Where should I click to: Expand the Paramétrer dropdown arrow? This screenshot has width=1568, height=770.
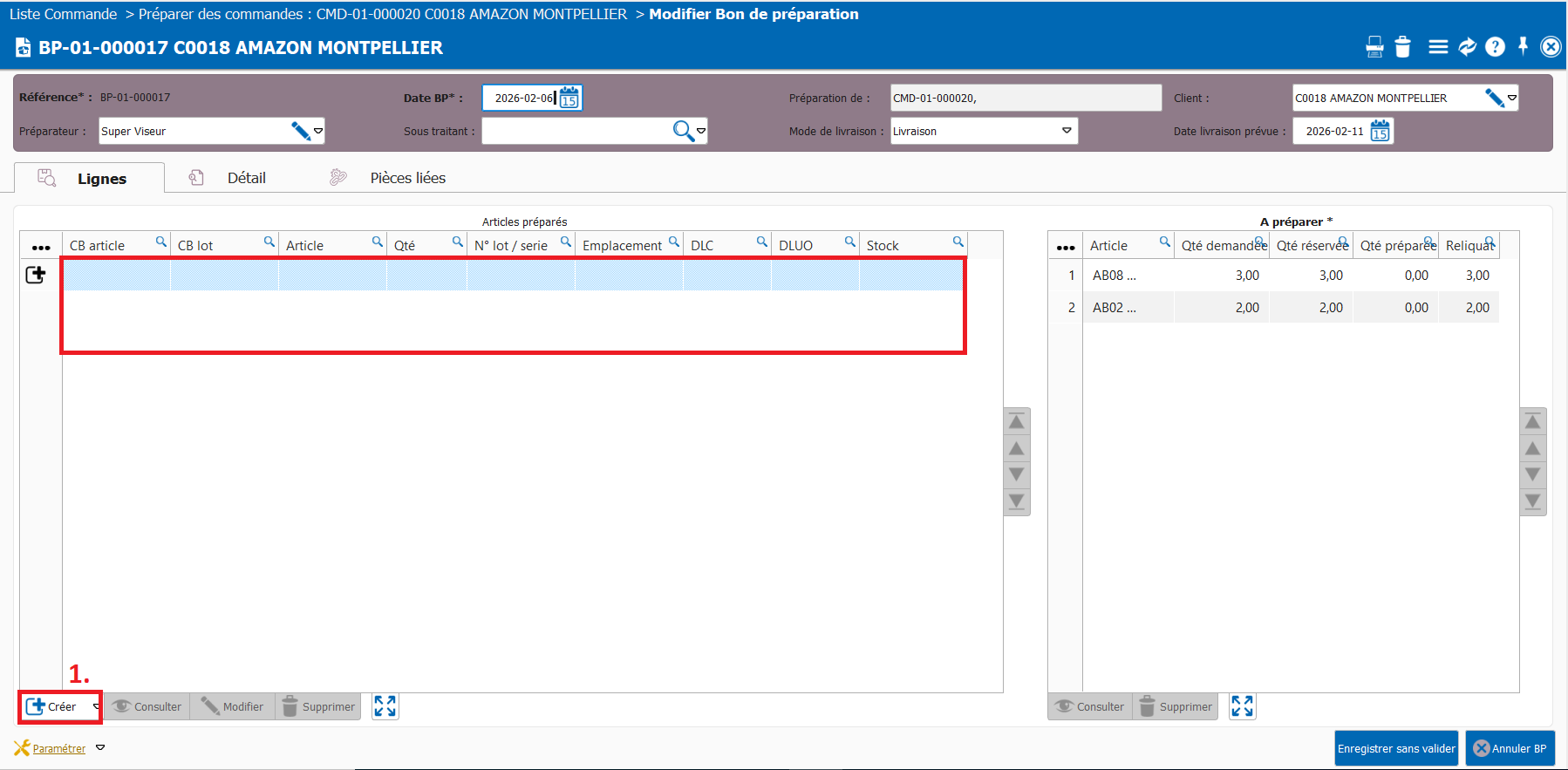tap(100, 748)
